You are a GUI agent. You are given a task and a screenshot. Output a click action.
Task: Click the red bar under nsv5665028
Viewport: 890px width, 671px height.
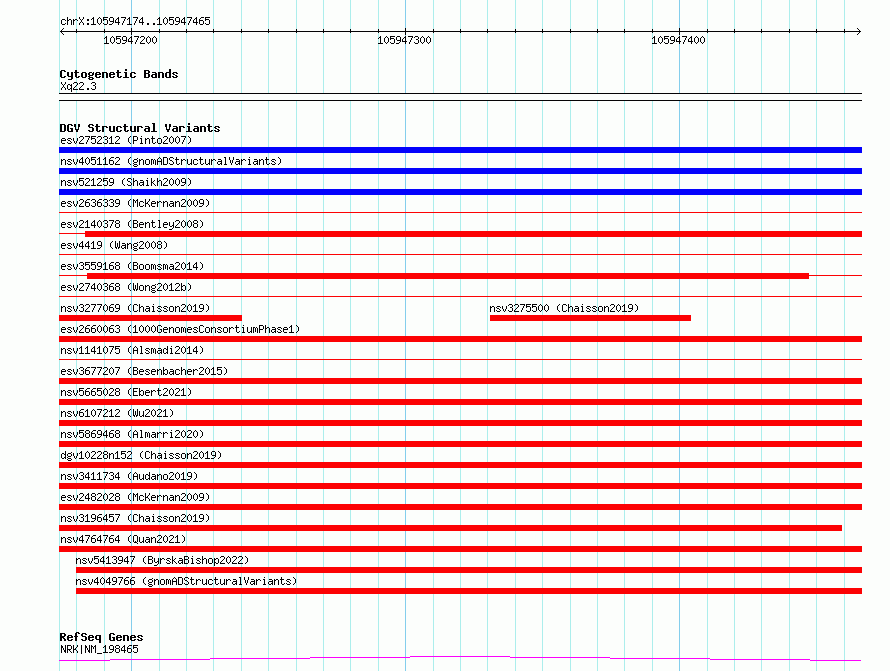pyautogui.click(x=460, y=402)
